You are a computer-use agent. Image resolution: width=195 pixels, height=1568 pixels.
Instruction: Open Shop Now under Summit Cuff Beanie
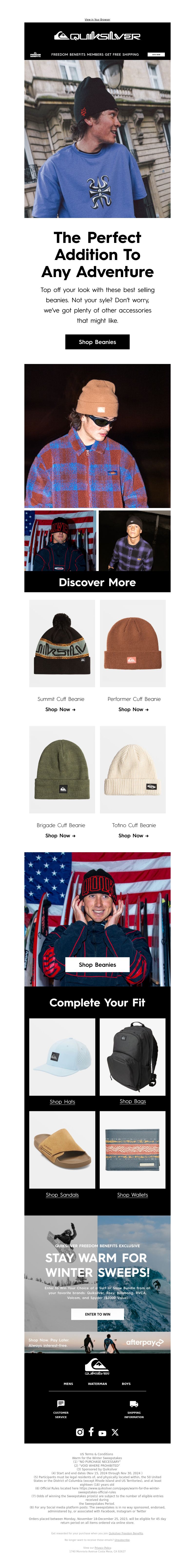tap(61, 709)
